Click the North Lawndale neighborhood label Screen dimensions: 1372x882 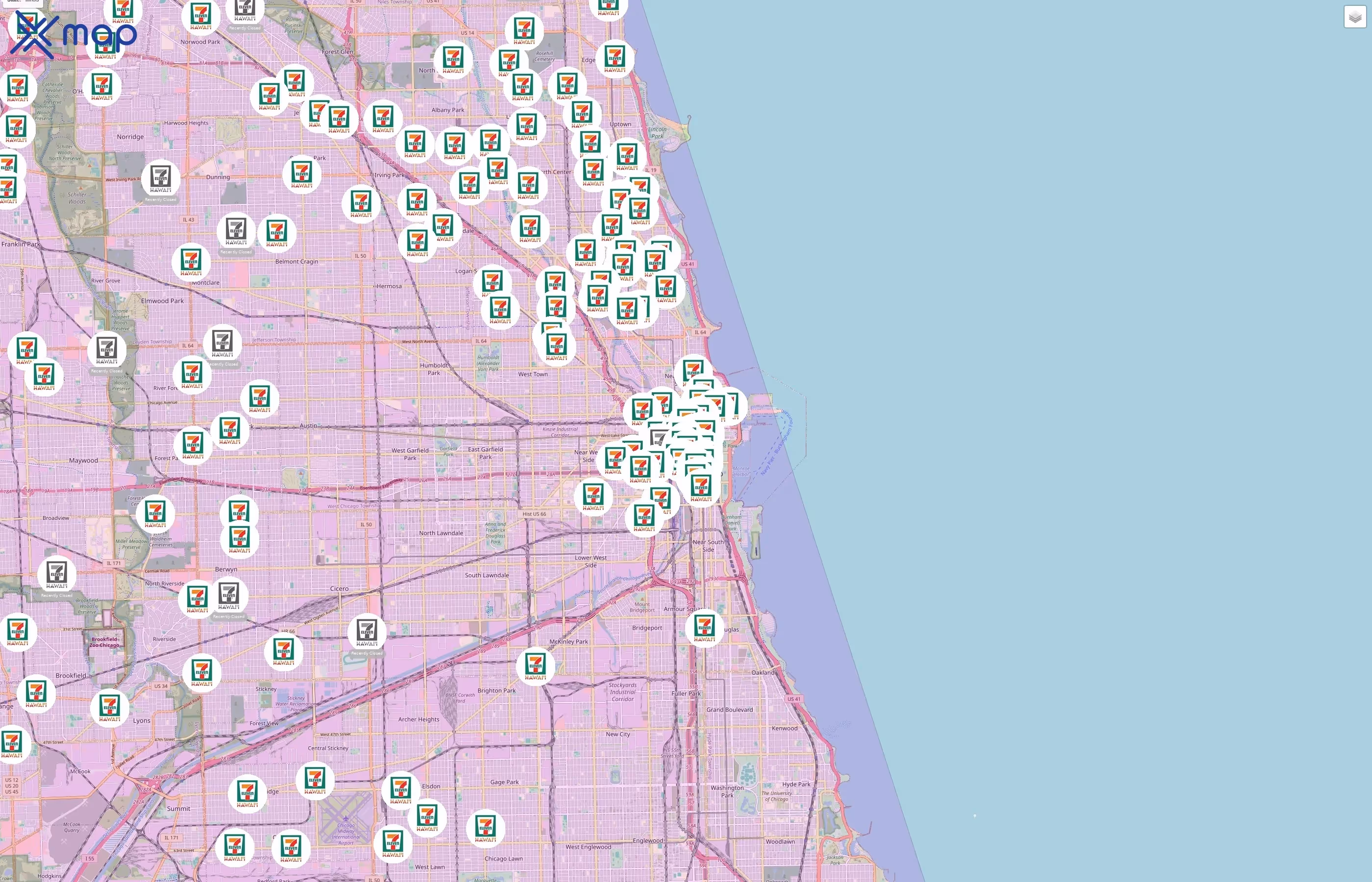[x=441, y=533]
